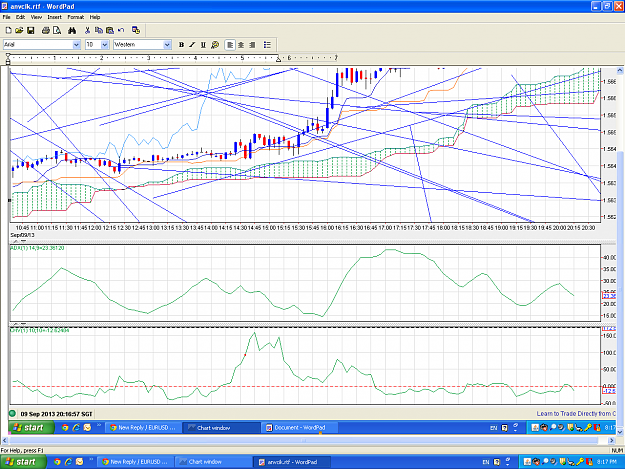This screenshot has height=469, width=625.
Task: Click the 'For Help, press F1' status bar text
Action: pyautogui.click(x=22, y=451)
